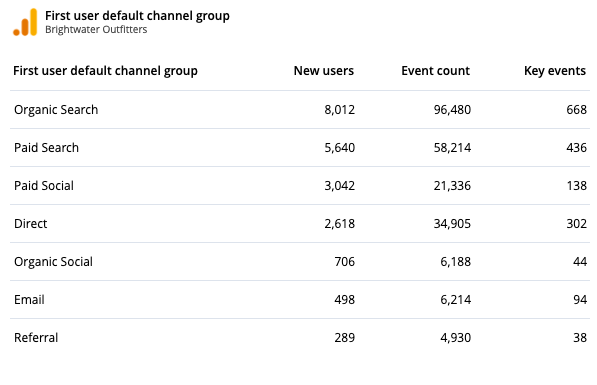Click the event count value 6,214
The width and height of the screenshot is (597, 385).
(x=456, y=300)
